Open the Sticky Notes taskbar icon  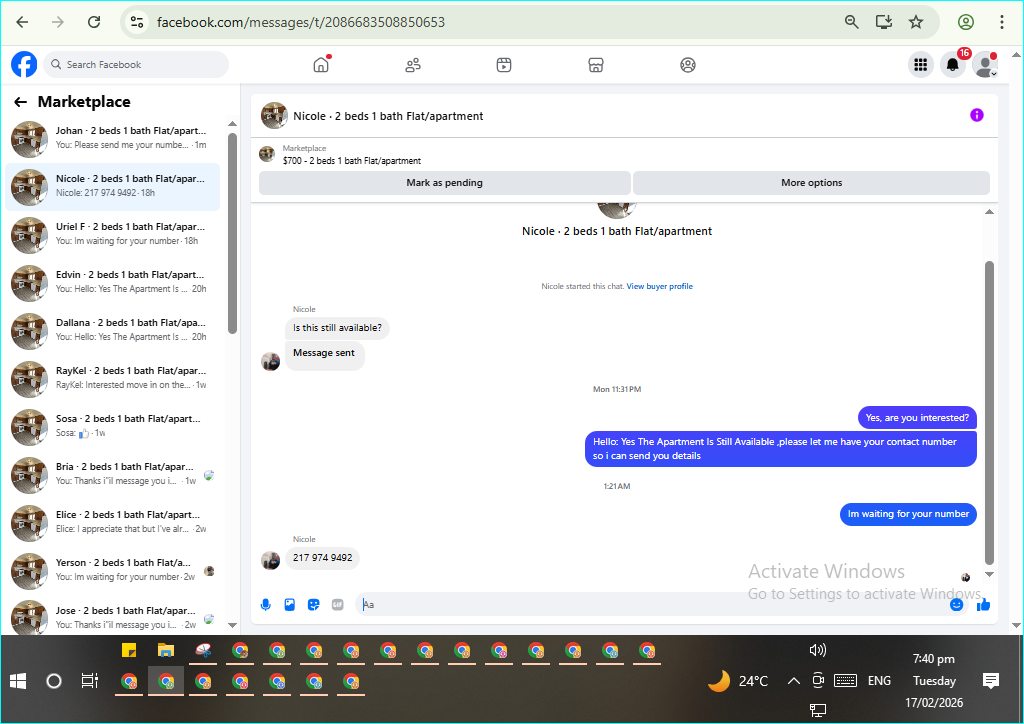129,650
